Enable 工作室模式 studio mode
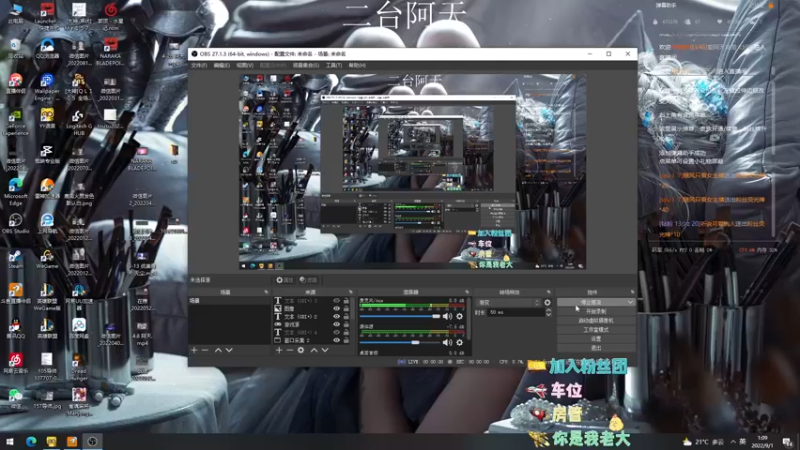The height and width of the screenshot is (450, 800). (x=596, y=330)
